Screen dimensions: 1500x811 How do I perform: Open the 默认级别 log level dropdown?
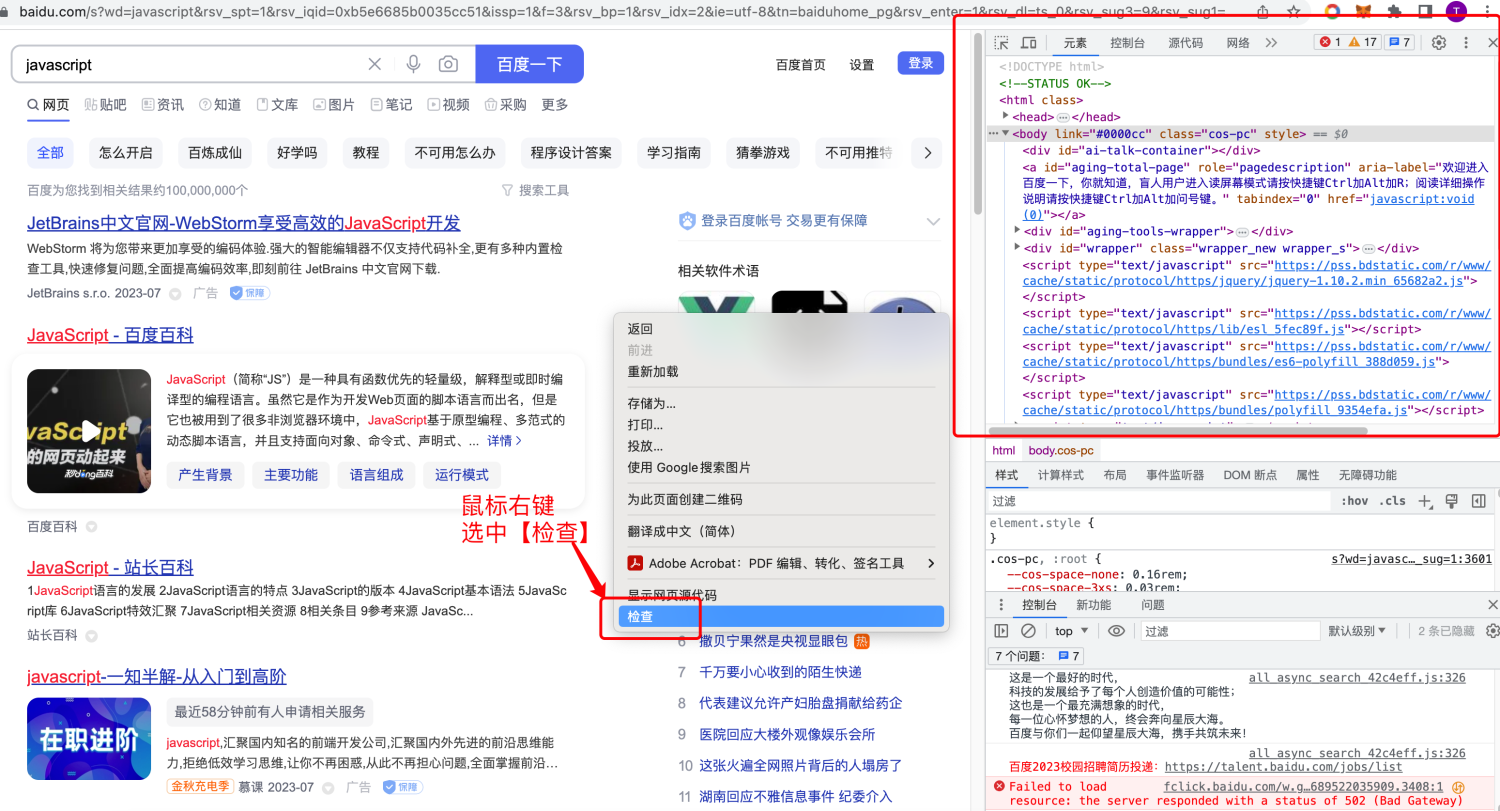point(1357,631)
